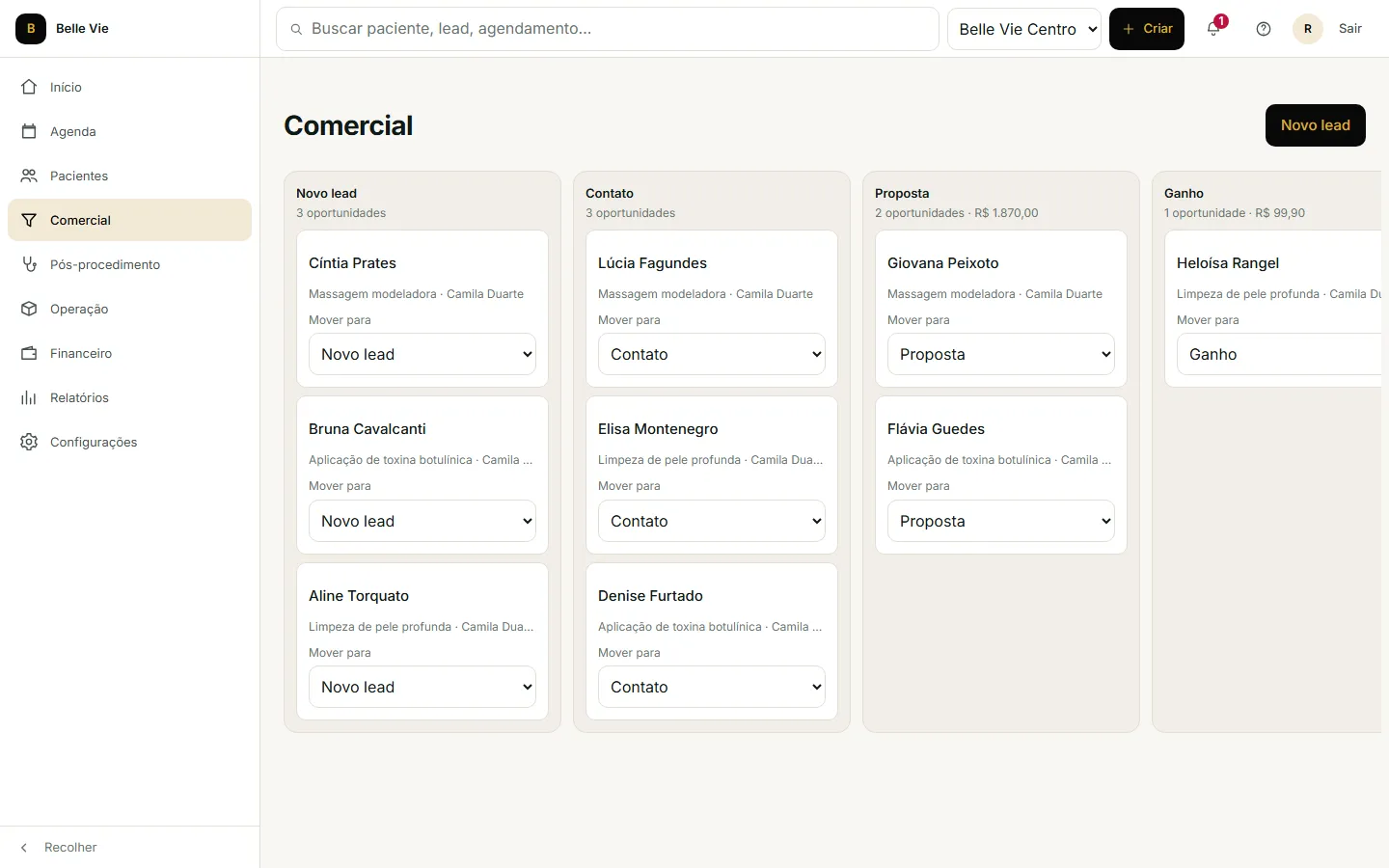Screen dimensions: 1389x868
Task: Click the Criar button
Action: [x=1147, y=29]
